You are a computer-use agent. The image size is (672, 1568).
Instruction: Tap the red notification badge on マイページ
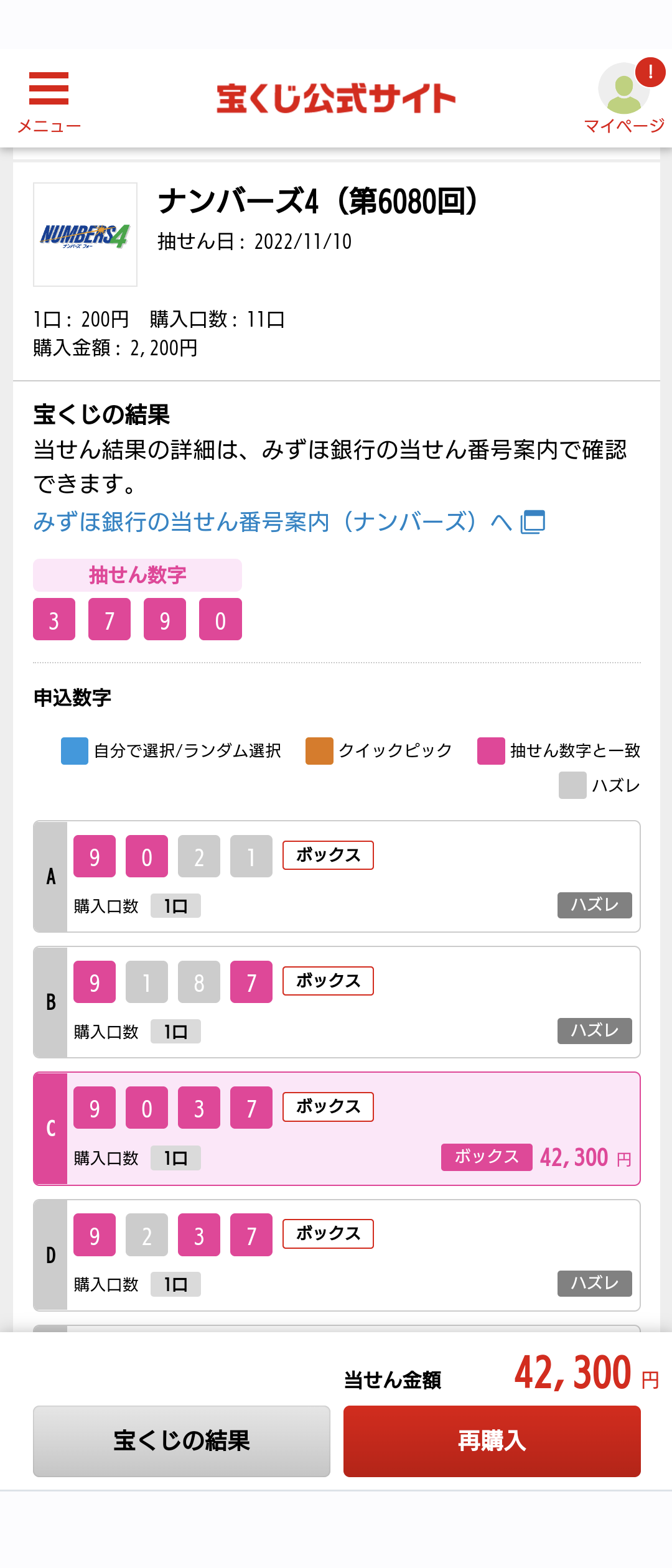[650, 72]
